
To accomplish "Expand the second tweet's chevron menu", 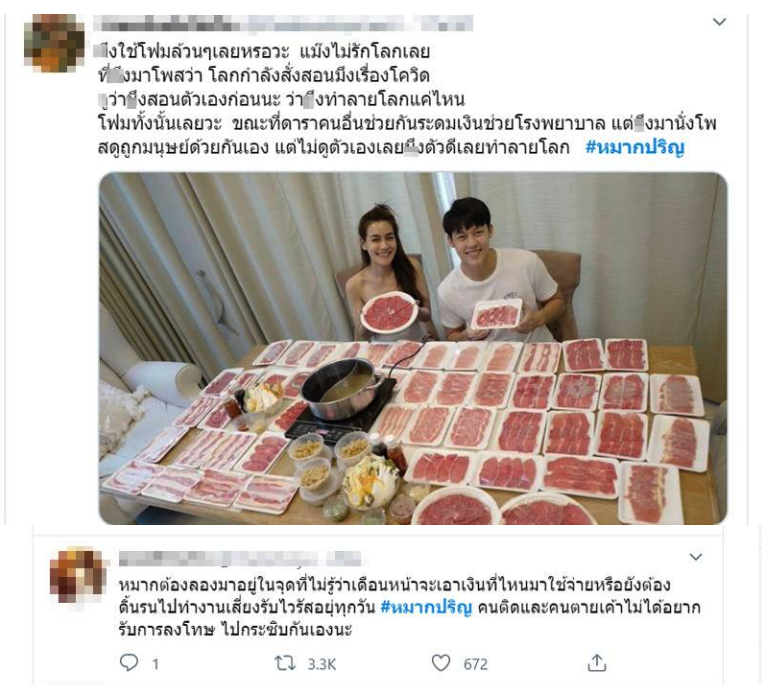I will (696, 557).
